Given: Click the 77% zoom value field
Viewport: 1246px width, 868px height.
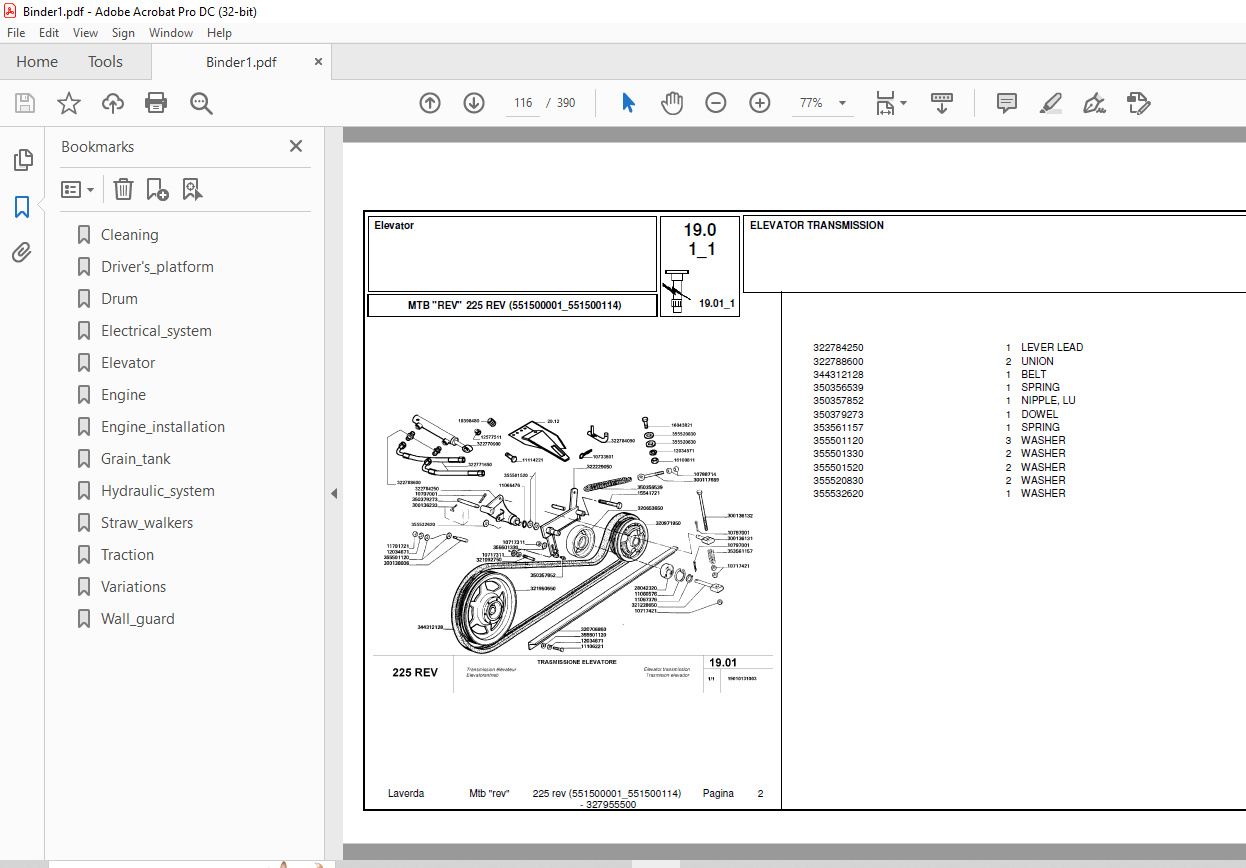Looking at the screenshot, I should 811,103.
